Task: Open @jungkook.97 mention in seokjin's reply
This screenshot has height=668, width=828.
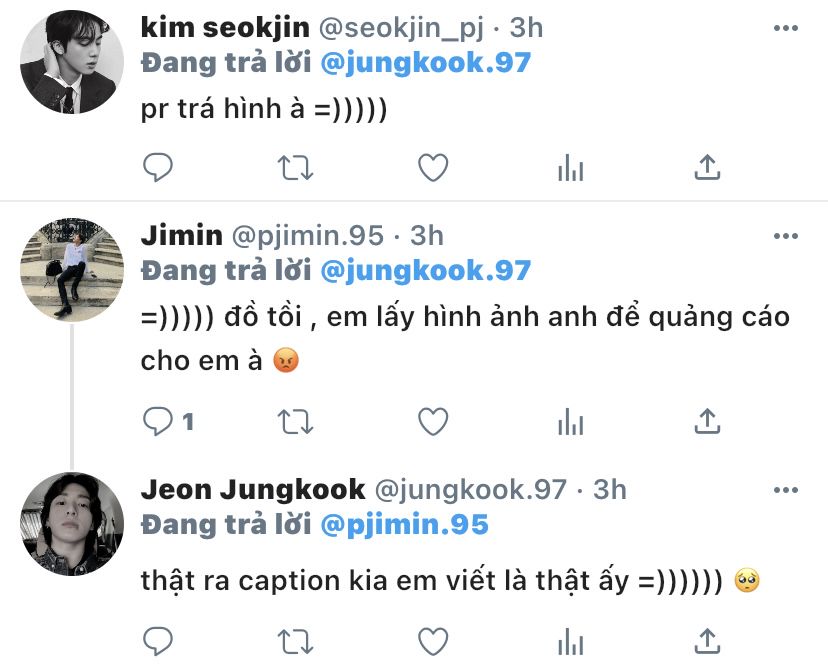Action: pyautogui.click(x=425, y=62)
